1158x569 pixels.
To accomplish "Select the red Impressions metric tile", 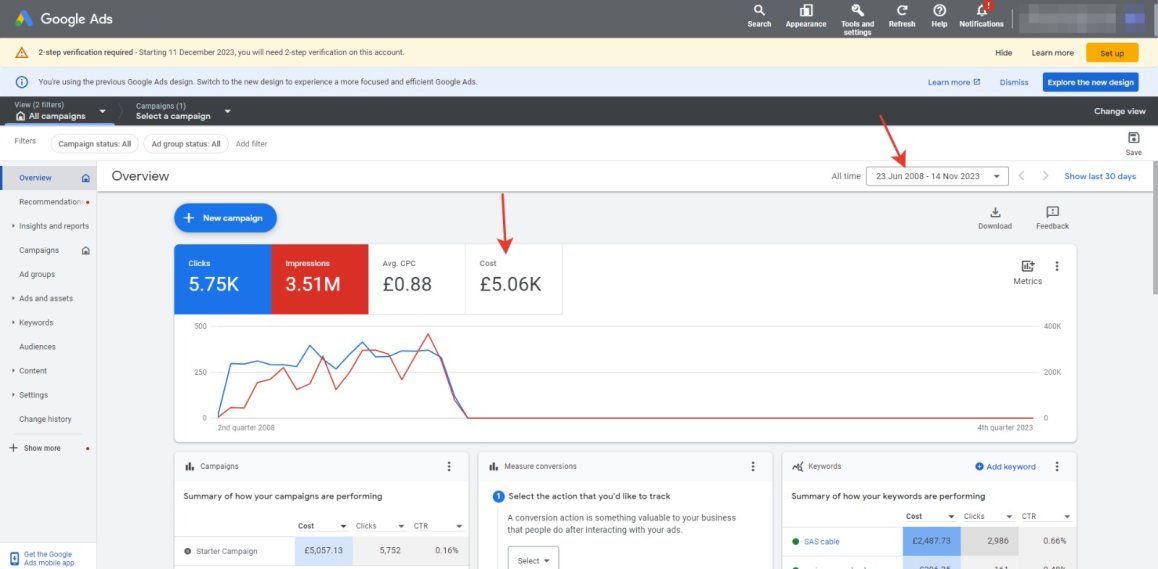I will [320, 279].
